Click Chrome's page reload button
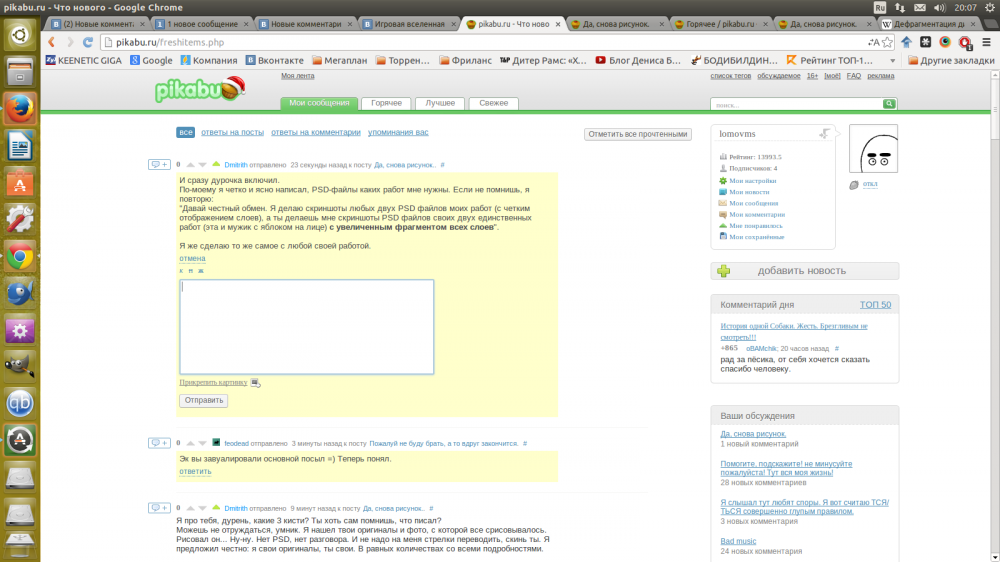Image resolution: width=1000 pixels, height=562 pixels. (88, 42)
